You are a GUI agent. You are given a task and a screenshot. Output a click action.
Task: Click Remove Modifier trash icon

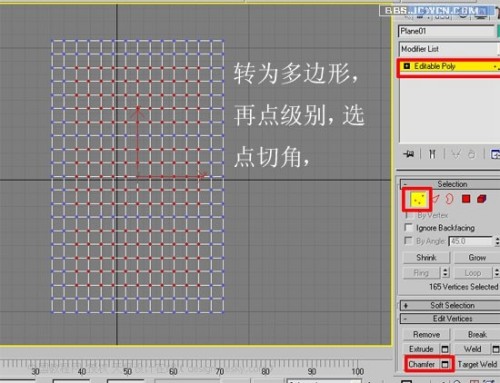(471, 154)
